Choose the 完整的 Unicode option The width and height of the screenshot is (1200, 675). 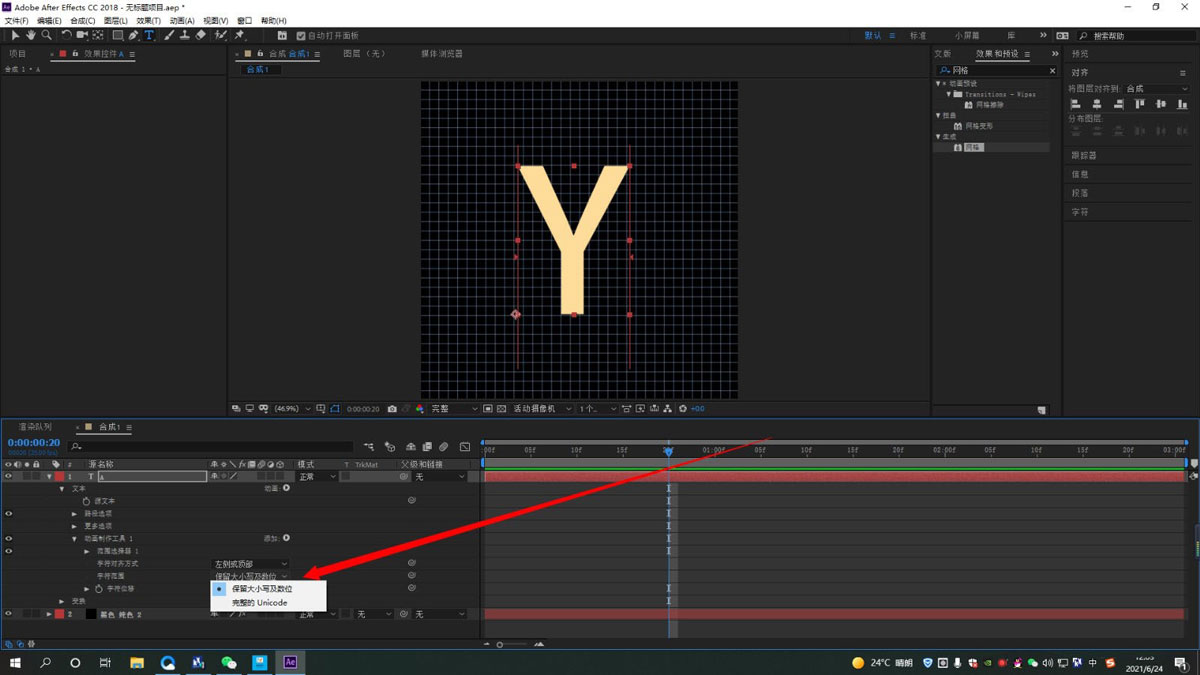259,603
